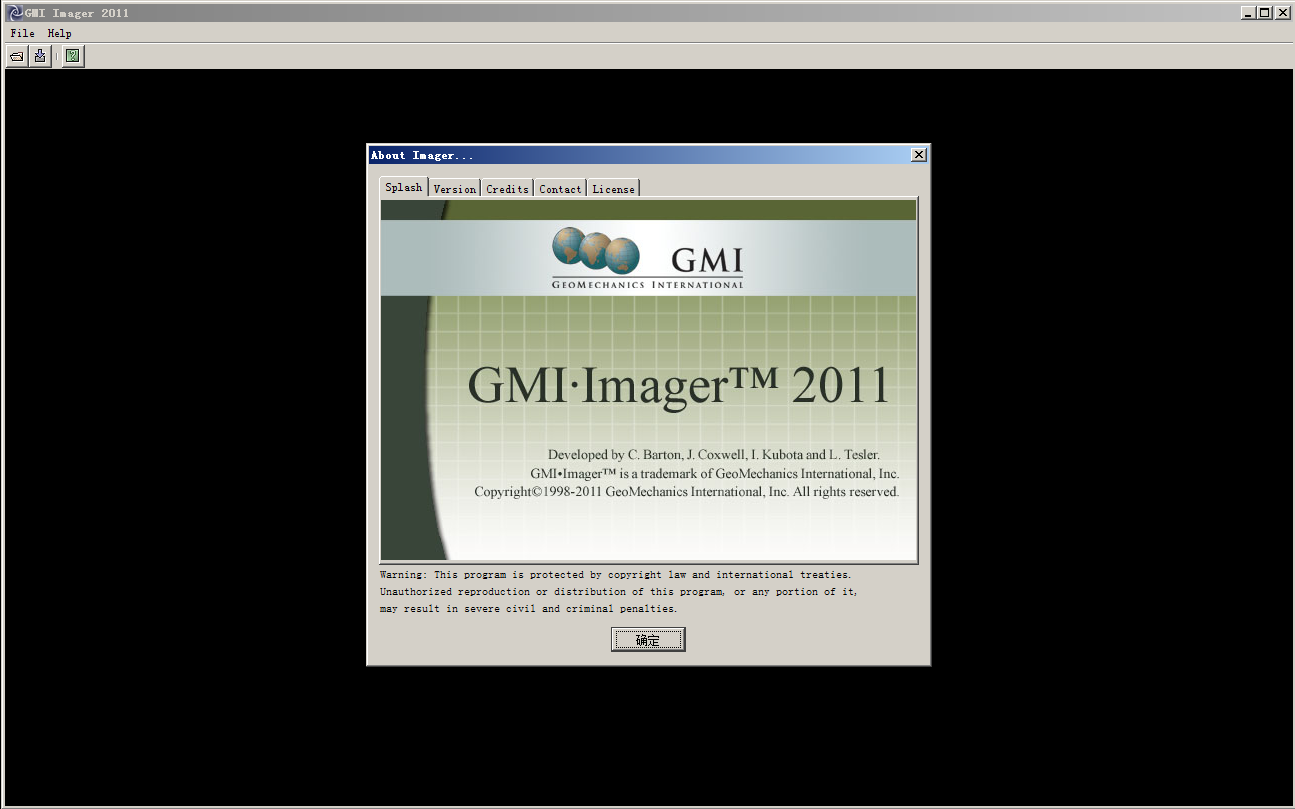Viewport: 1295px width, 809px height.
Task: Click the GMI Imager title bar app icon
Action: coord(15,13)
